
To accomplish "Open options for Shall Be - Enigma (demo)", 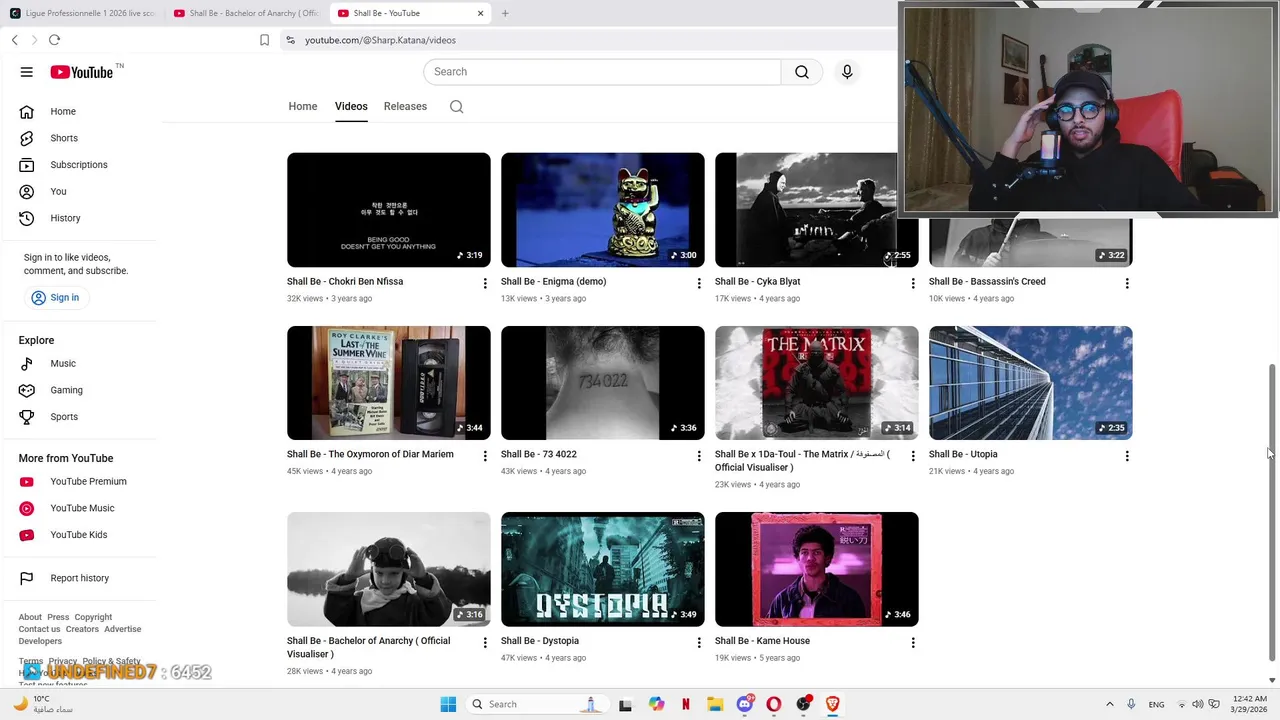I will [x=699, y=283].
